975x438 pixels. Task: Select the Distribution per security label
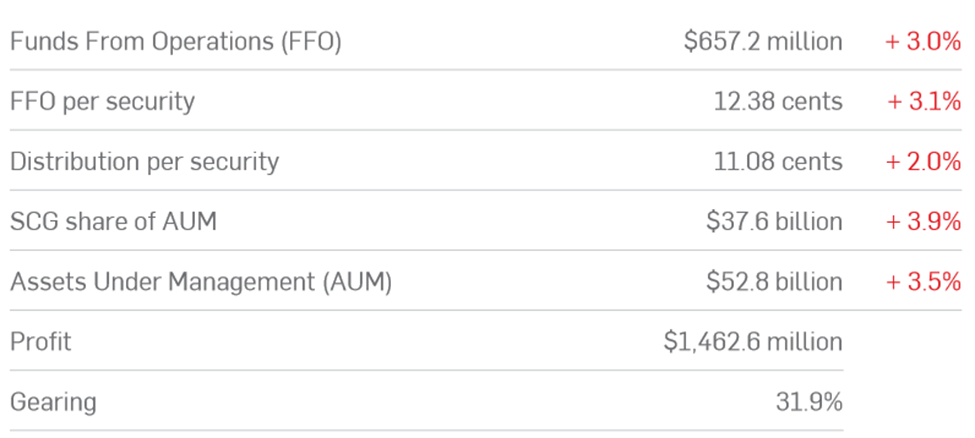point(144,162)
